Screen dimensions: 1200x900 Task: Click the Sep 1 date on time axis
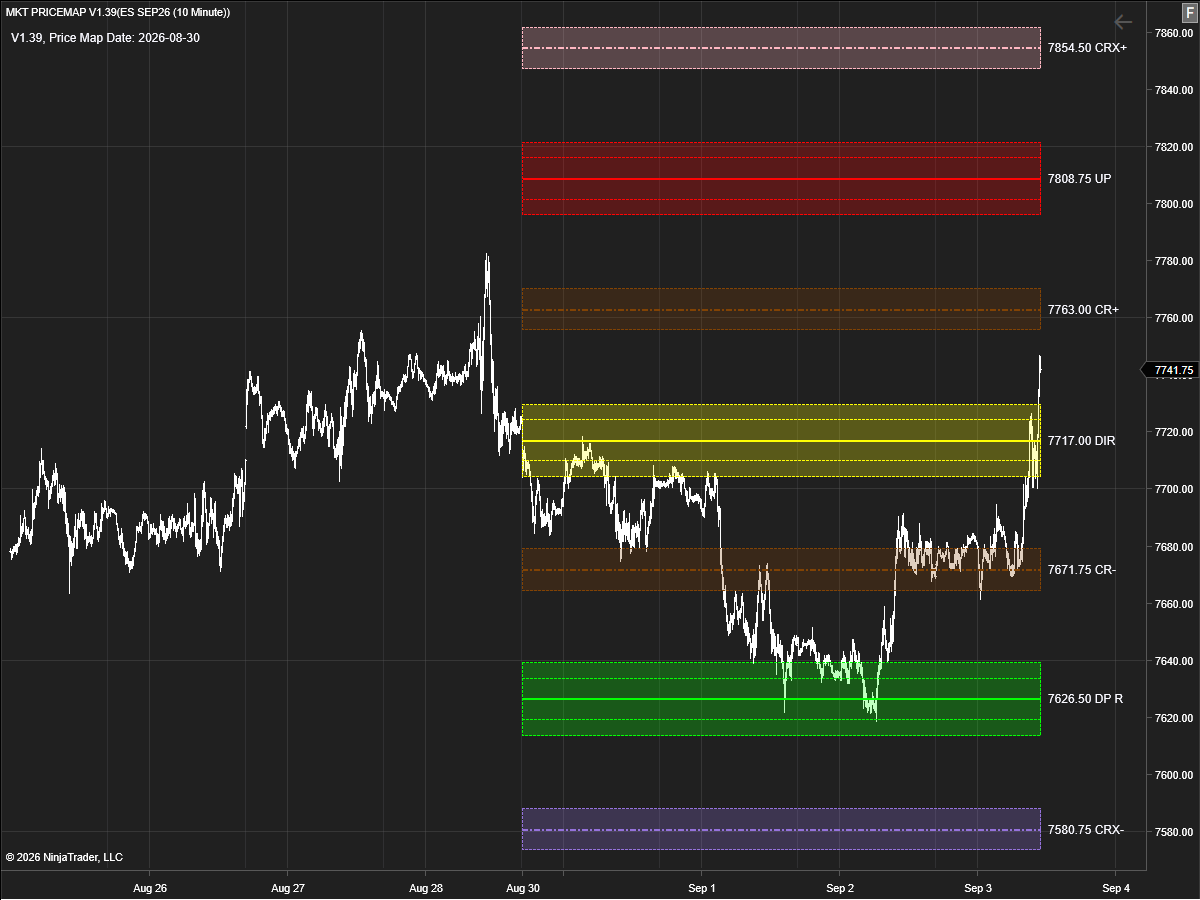702,888
